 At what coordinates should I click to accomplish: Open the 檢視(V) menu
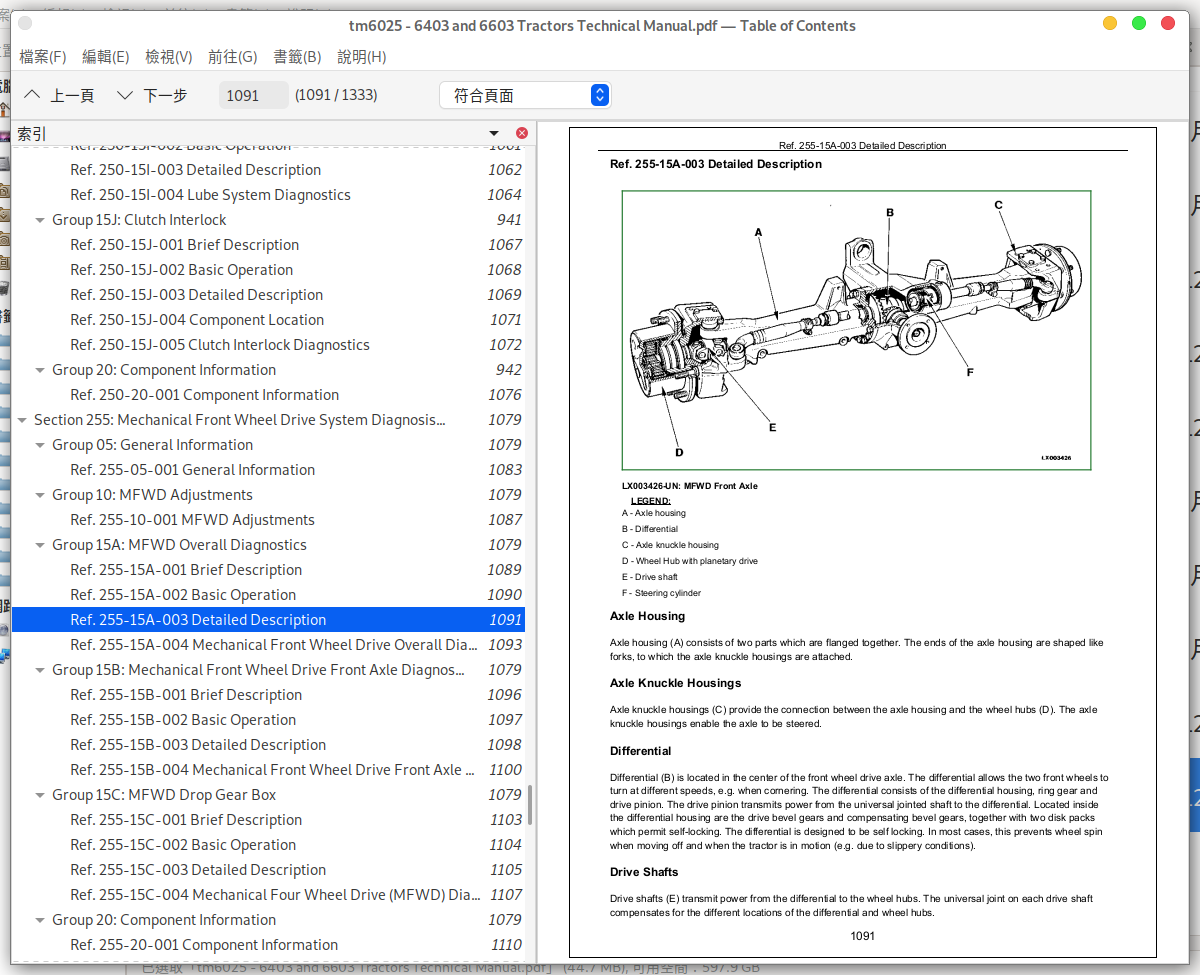coord(169,57)
